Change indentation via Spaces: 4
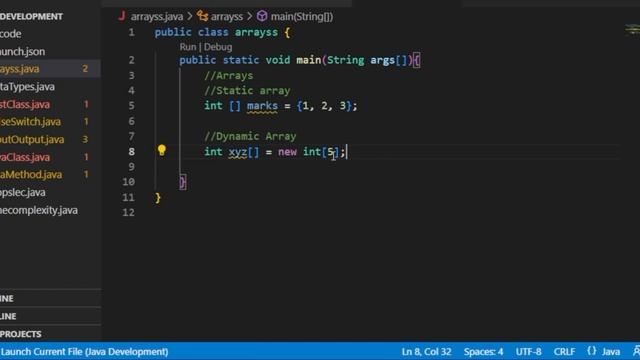Screen dimensions: 640x360 tap(483, 351)
